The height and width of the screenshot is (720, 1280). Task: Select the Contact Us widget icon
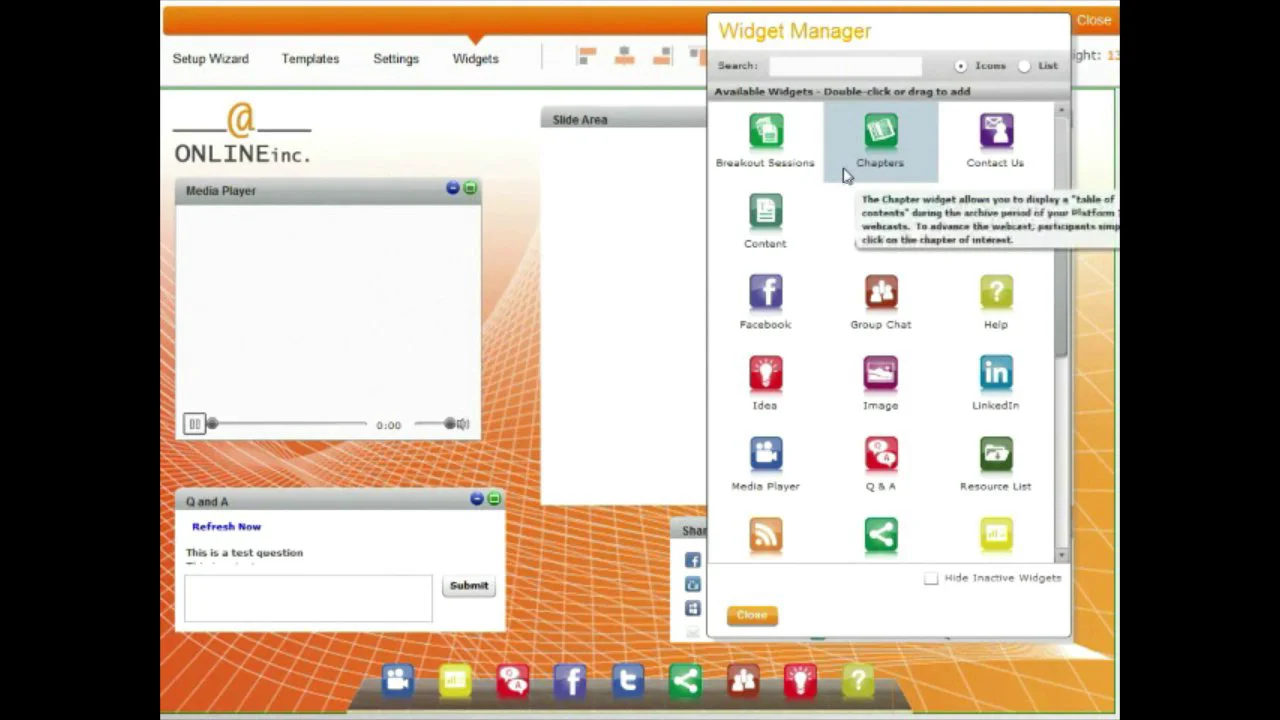tap(996, 132)
